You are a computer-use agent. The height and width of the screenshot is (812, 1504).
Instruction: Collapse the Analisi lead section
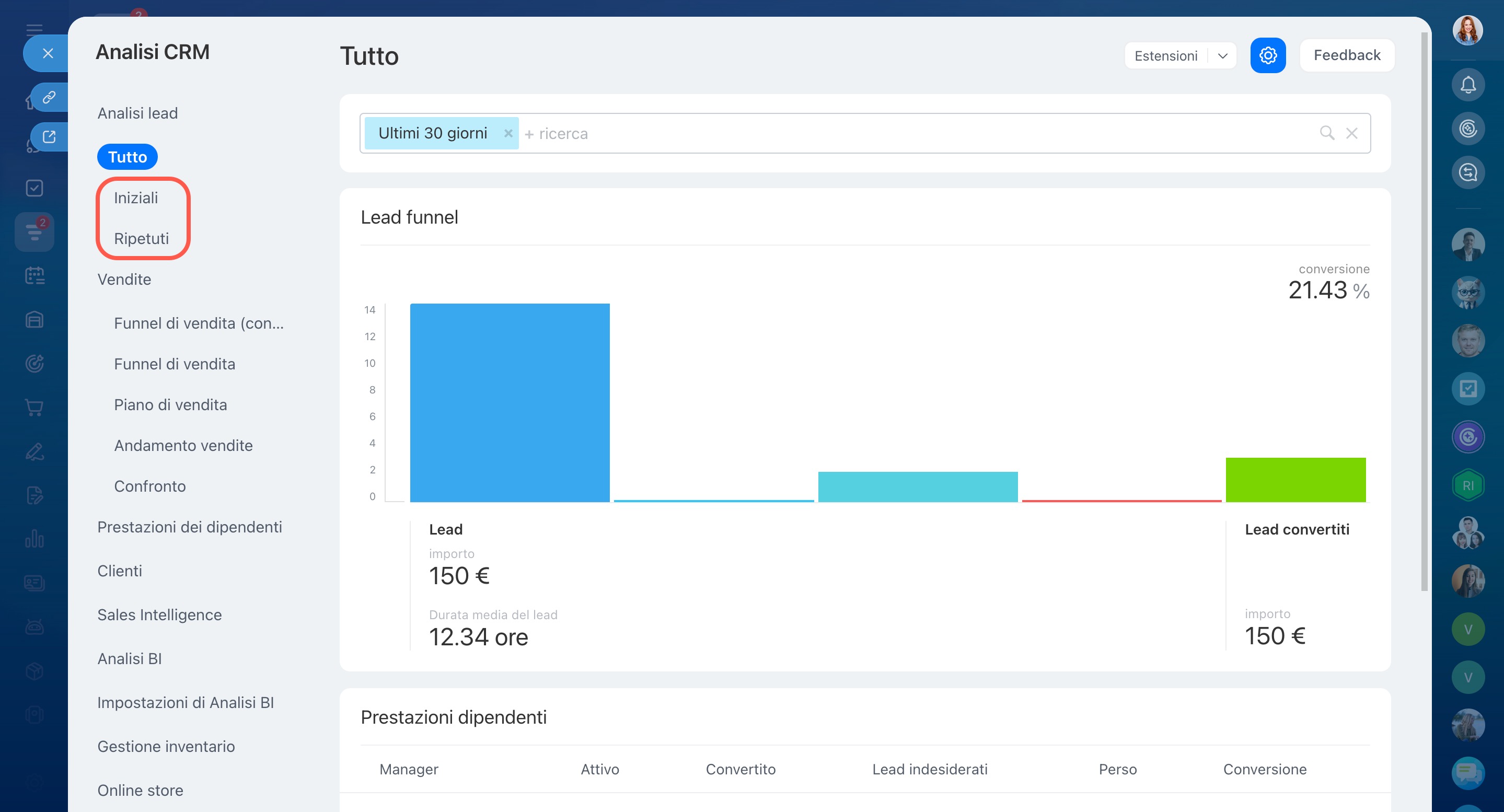(x=138, y=113)
